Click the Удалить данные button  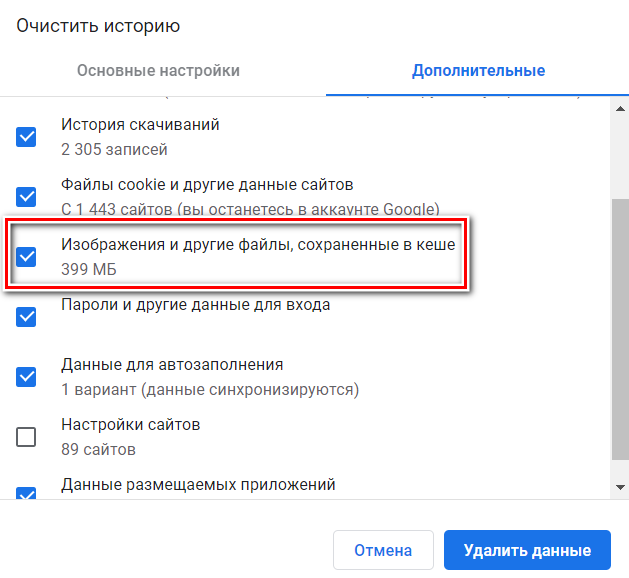[x=527, y=550]
